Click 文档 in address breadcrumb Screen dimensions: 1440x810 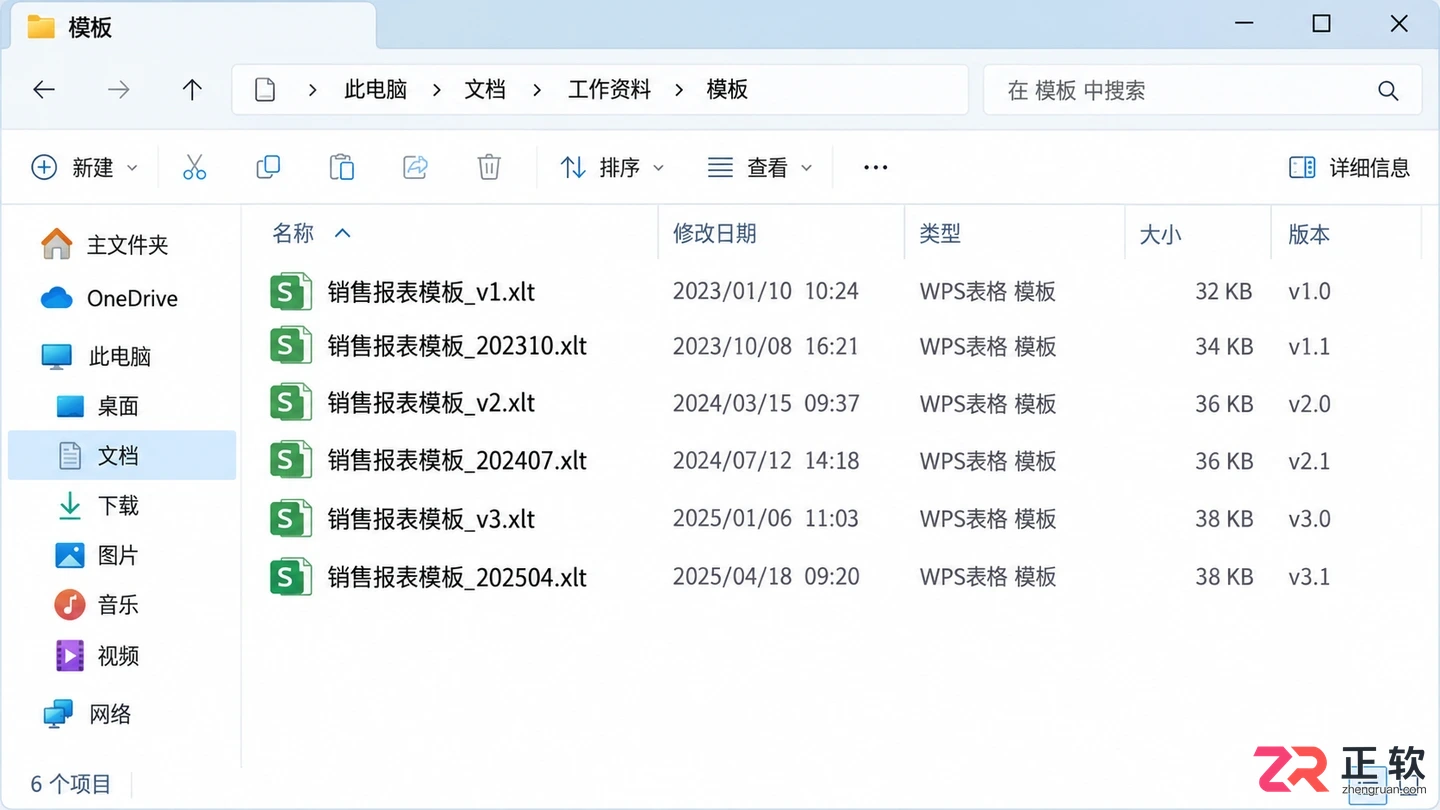pyautogui.click(x=485, y=90)
